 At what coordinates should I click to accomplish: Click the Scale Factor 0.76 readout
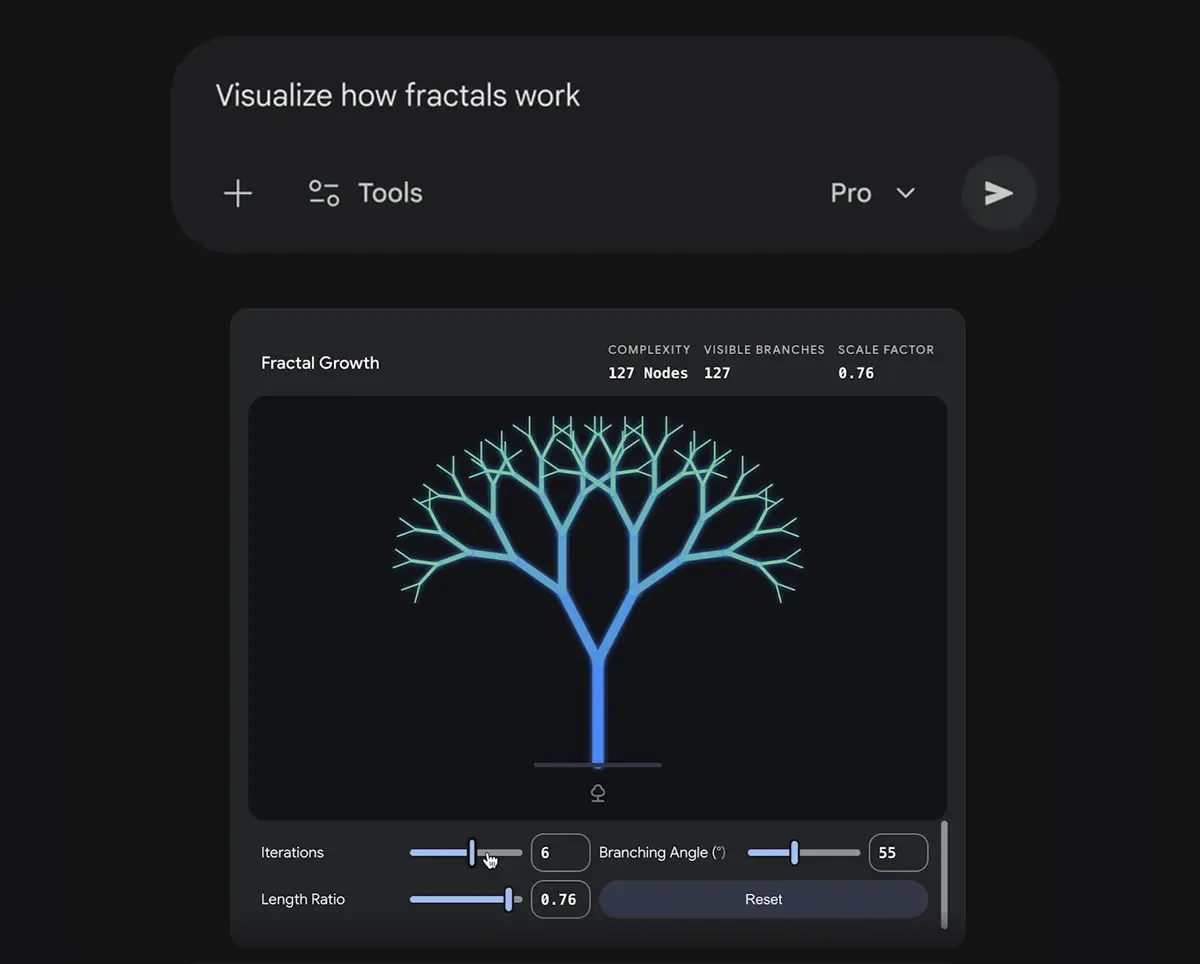pos(856,373)
